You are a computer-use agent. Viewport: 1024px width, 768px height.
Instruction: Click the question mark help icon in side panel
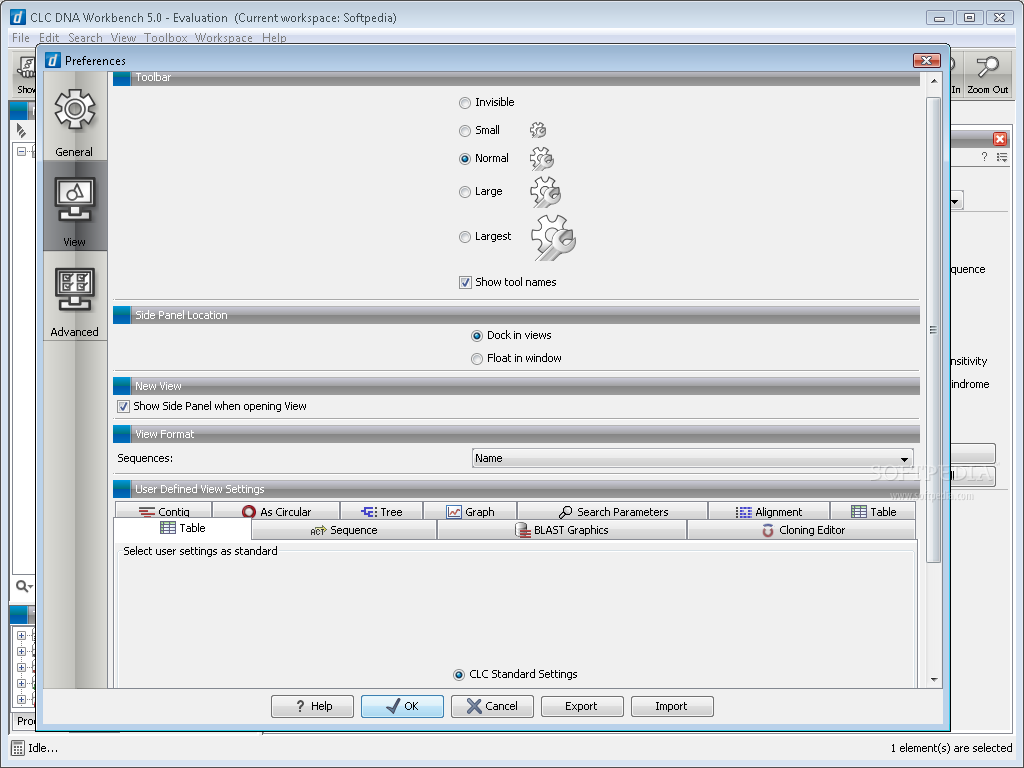(984, 157)
